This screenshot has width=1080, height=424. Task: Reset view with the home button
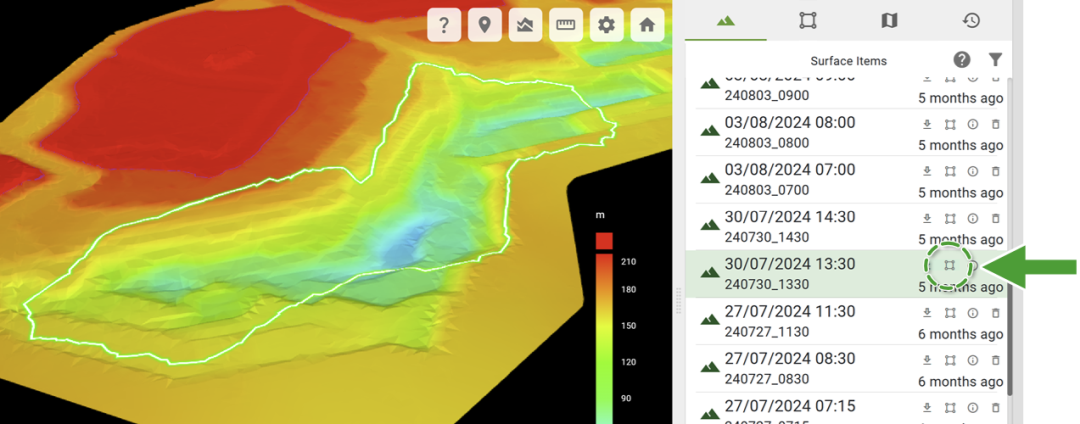(647, 25)
